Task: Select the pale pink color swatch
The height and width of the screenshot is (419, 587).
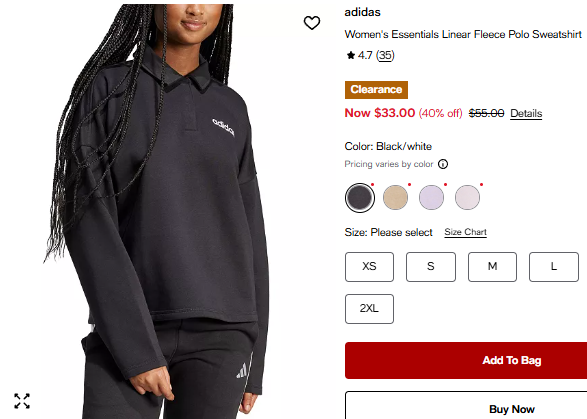Action: coord(467,197)
